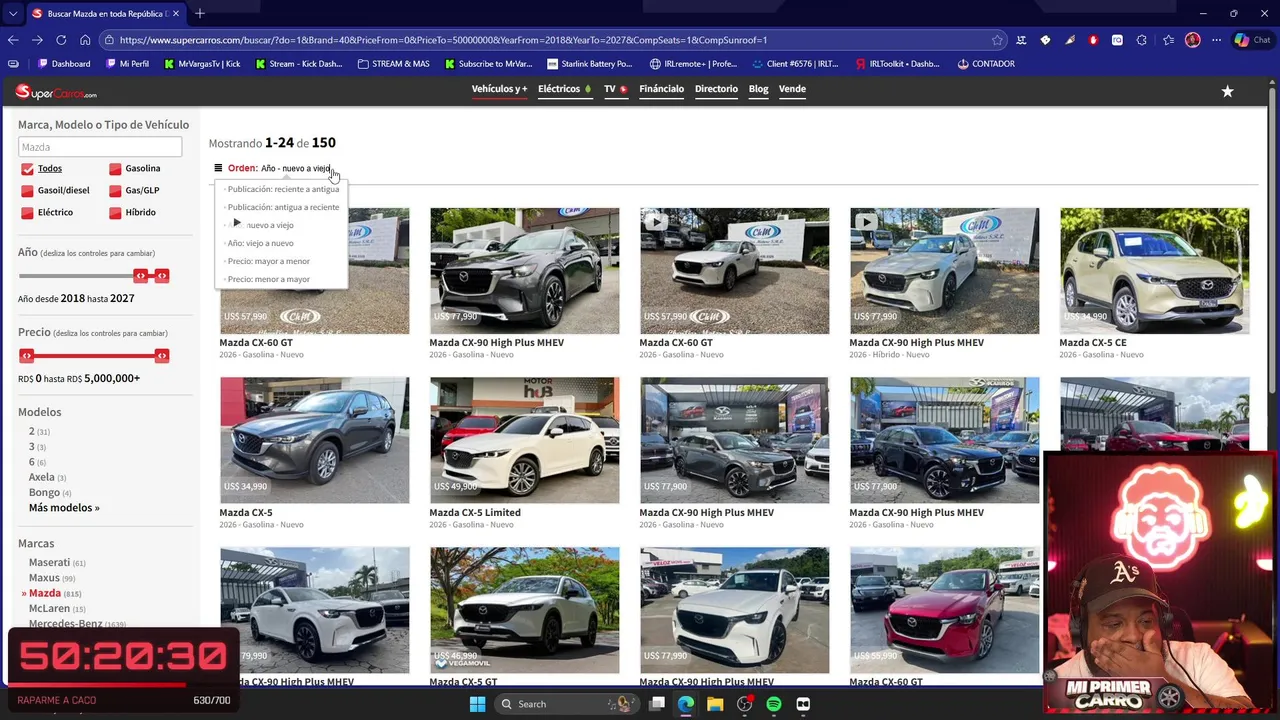This screenshot has height=720, width=1280.
Task: Open Blog nav item
Action: pyautogui.click(x=758, y=89)
